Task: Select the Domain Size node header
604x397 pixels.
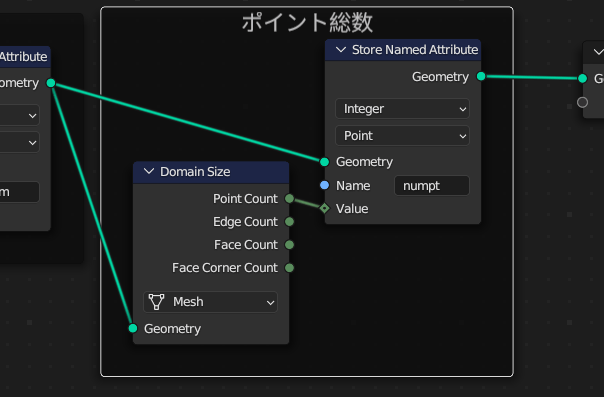Action: tap(211, 172)
